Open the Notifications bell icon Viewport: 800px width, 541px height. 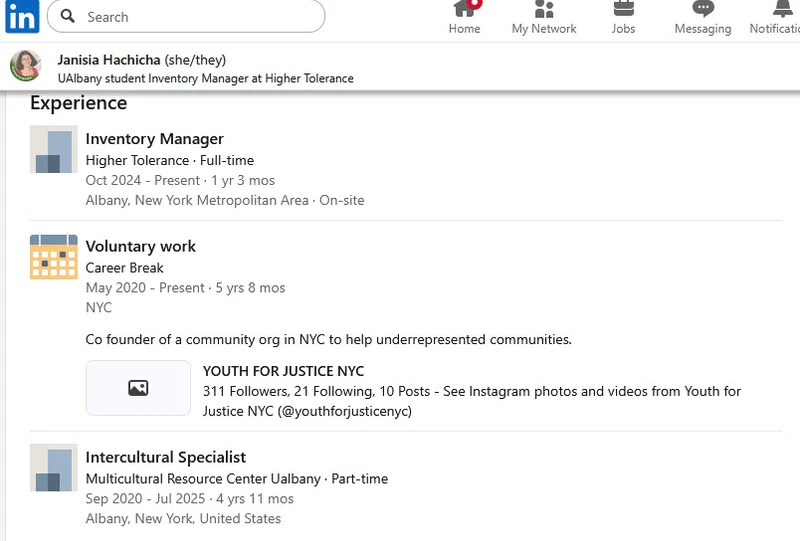(782, 8)
